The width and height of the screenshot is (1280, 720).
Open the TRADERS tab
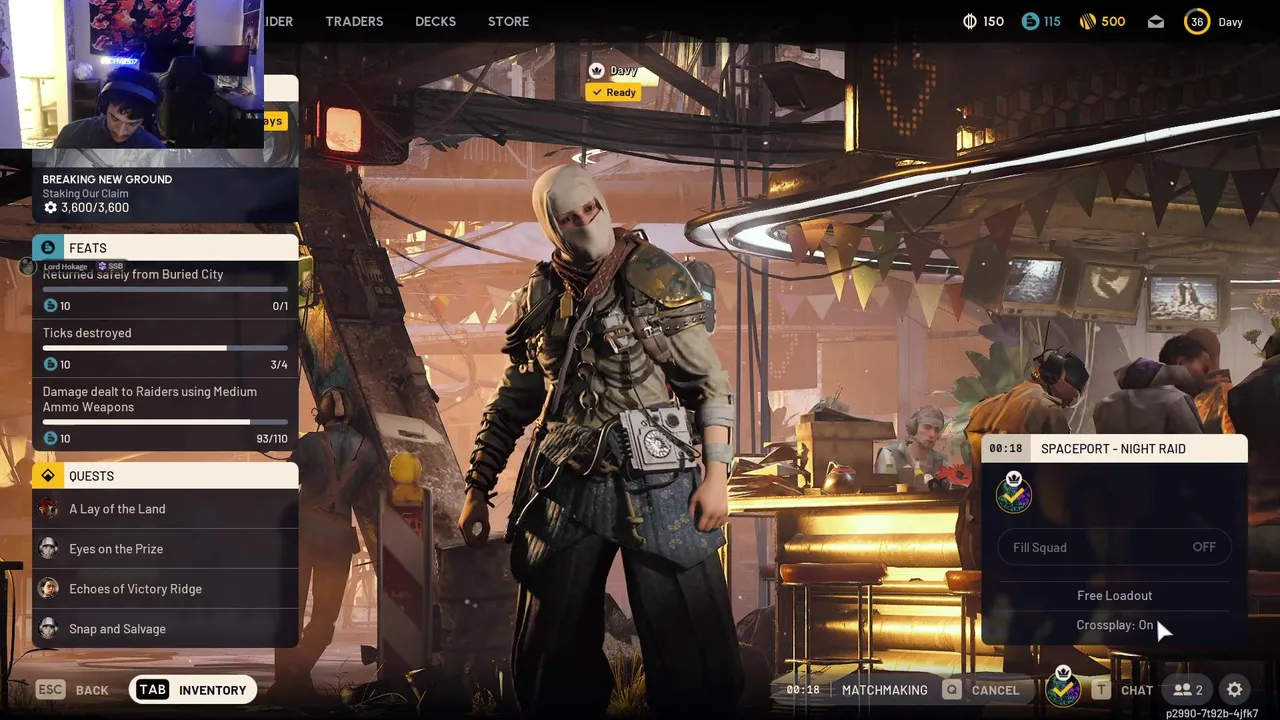[354, 21]
